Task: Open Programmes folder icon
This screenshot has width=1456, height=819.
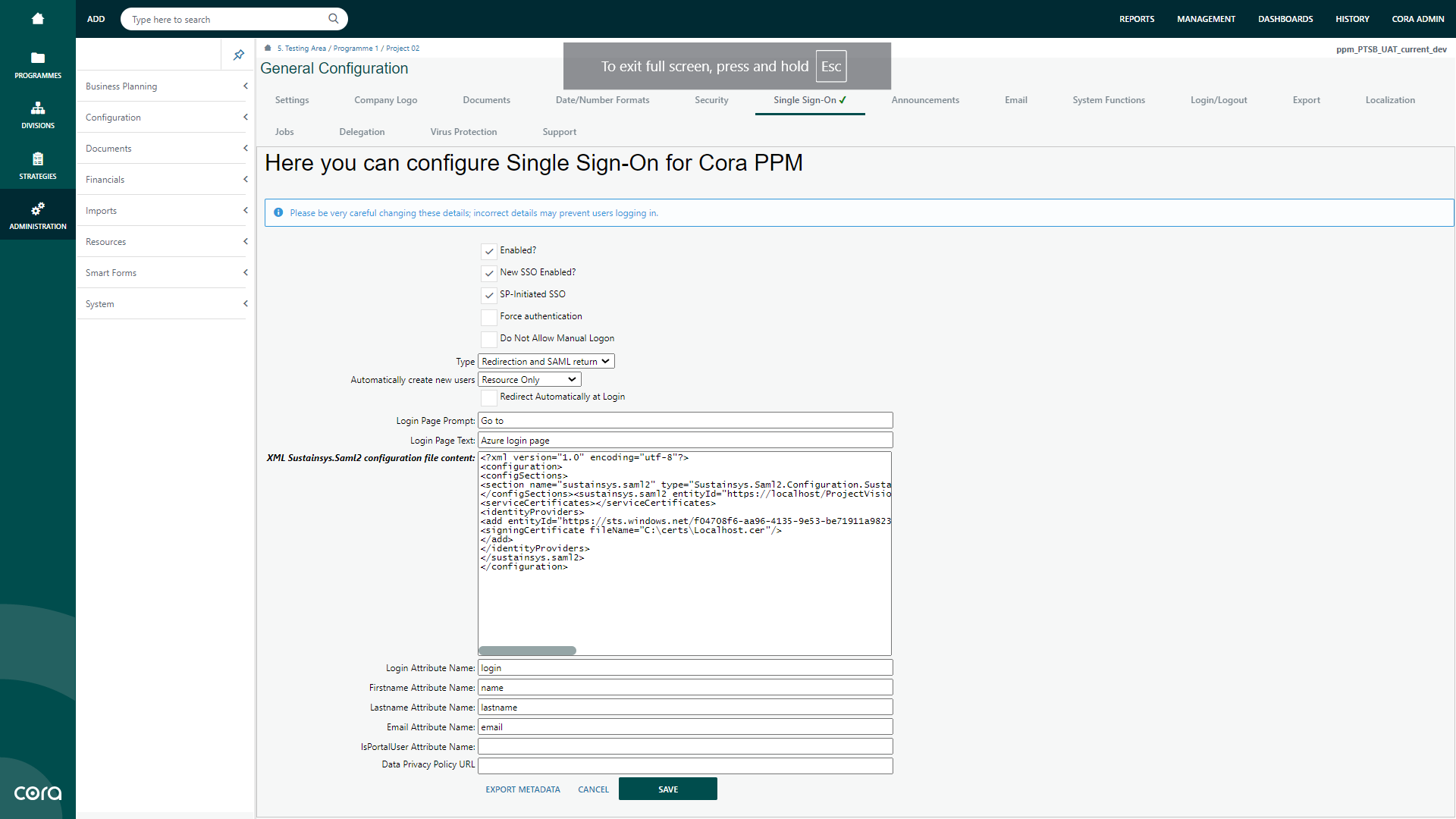Action: coord(38,58)
